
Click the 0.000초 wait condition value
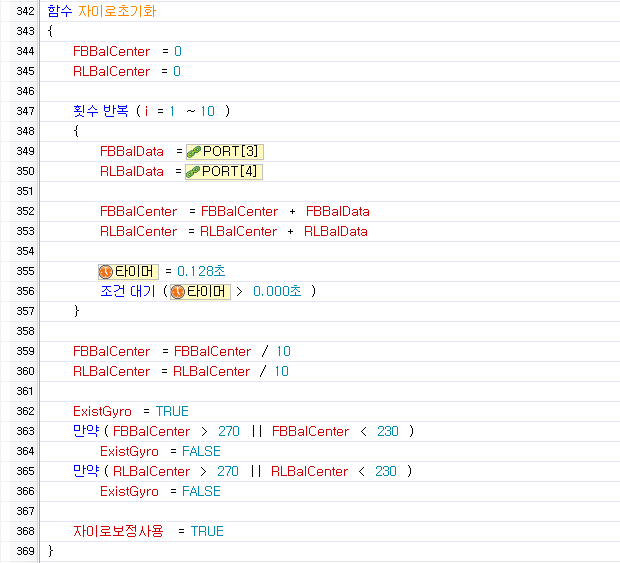[280, 291]
